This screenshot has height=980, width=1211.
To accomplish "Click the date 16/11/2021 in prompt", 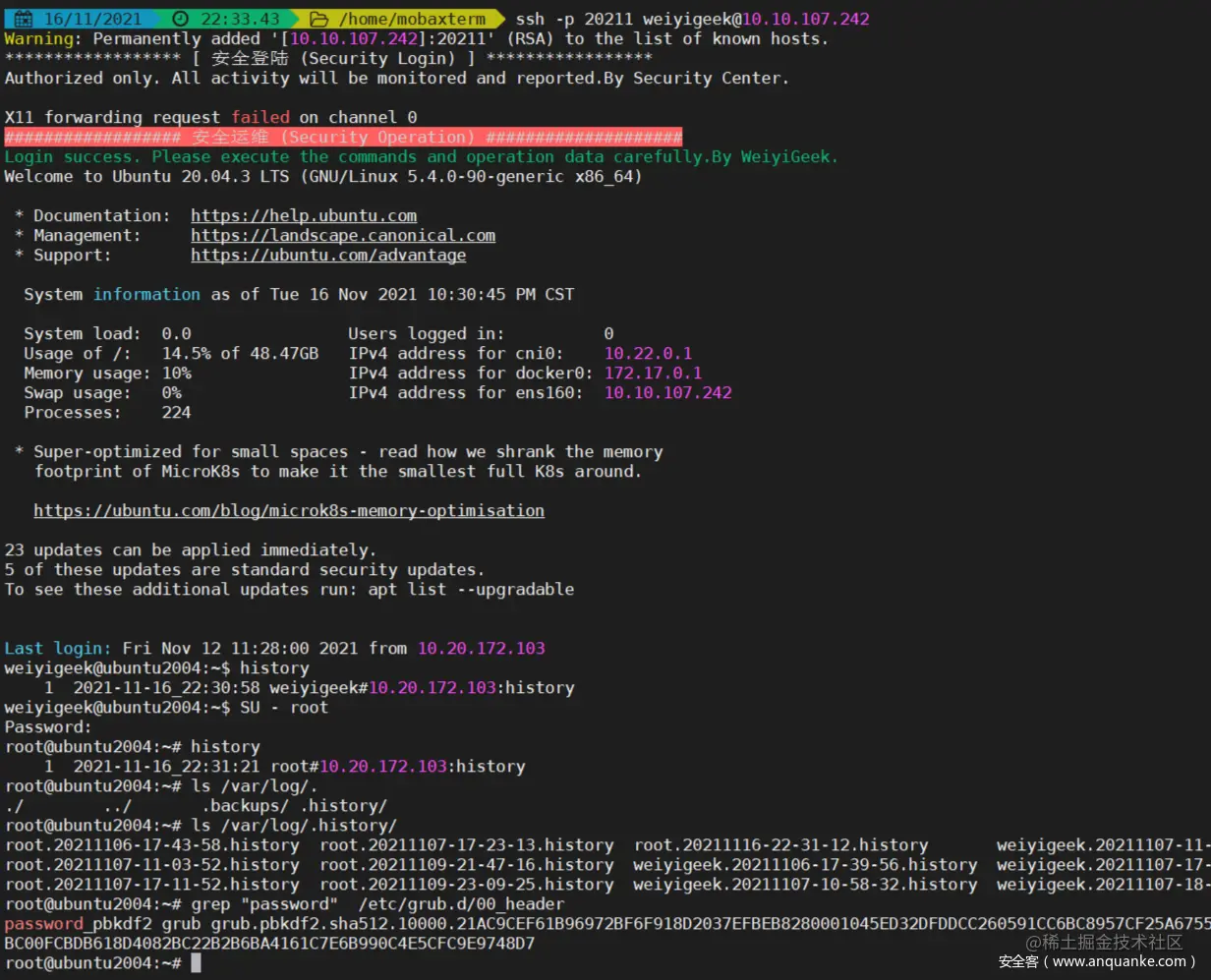I will coord(93,19).
